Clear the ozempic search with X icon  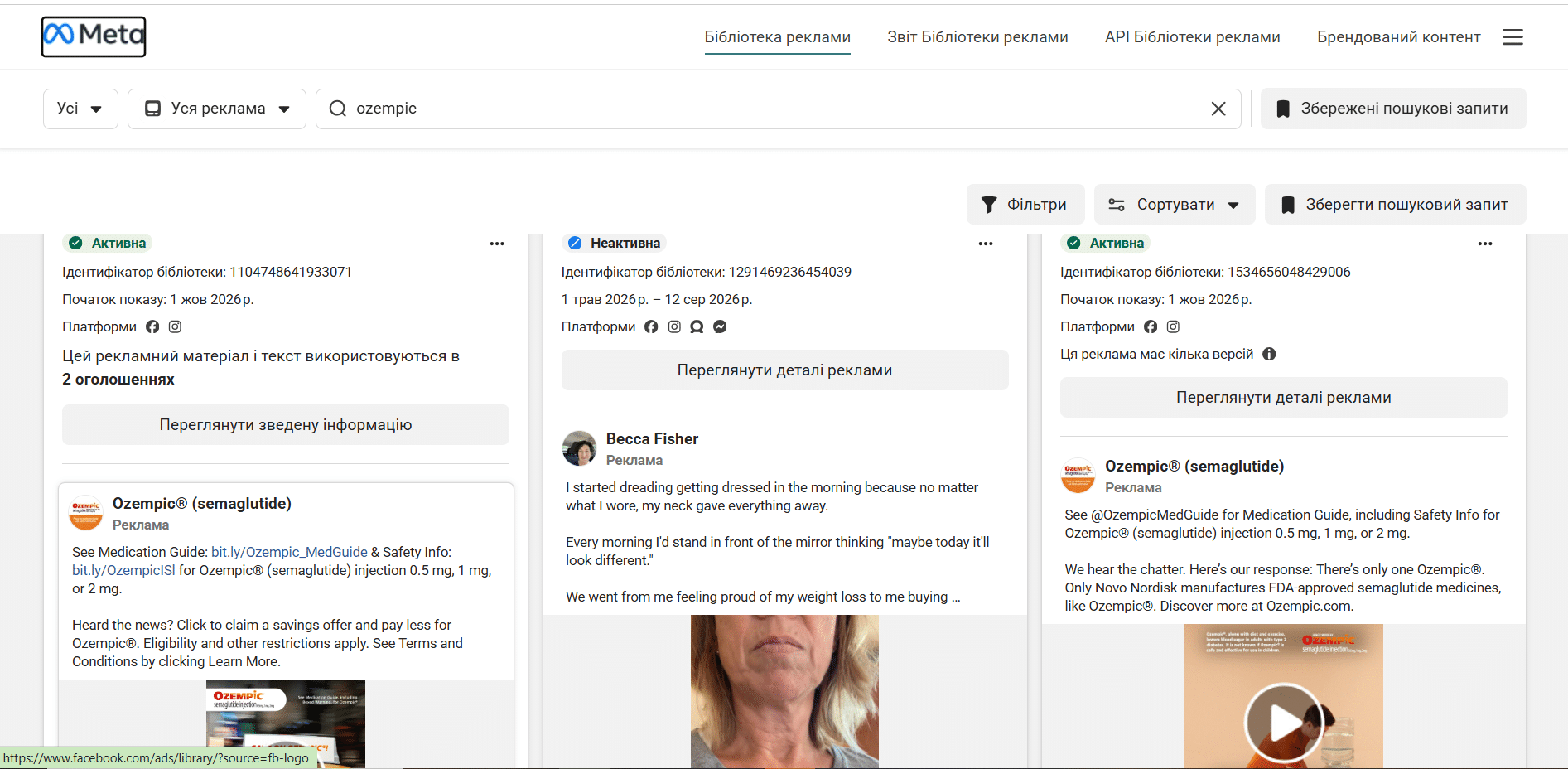[1218, 109]
